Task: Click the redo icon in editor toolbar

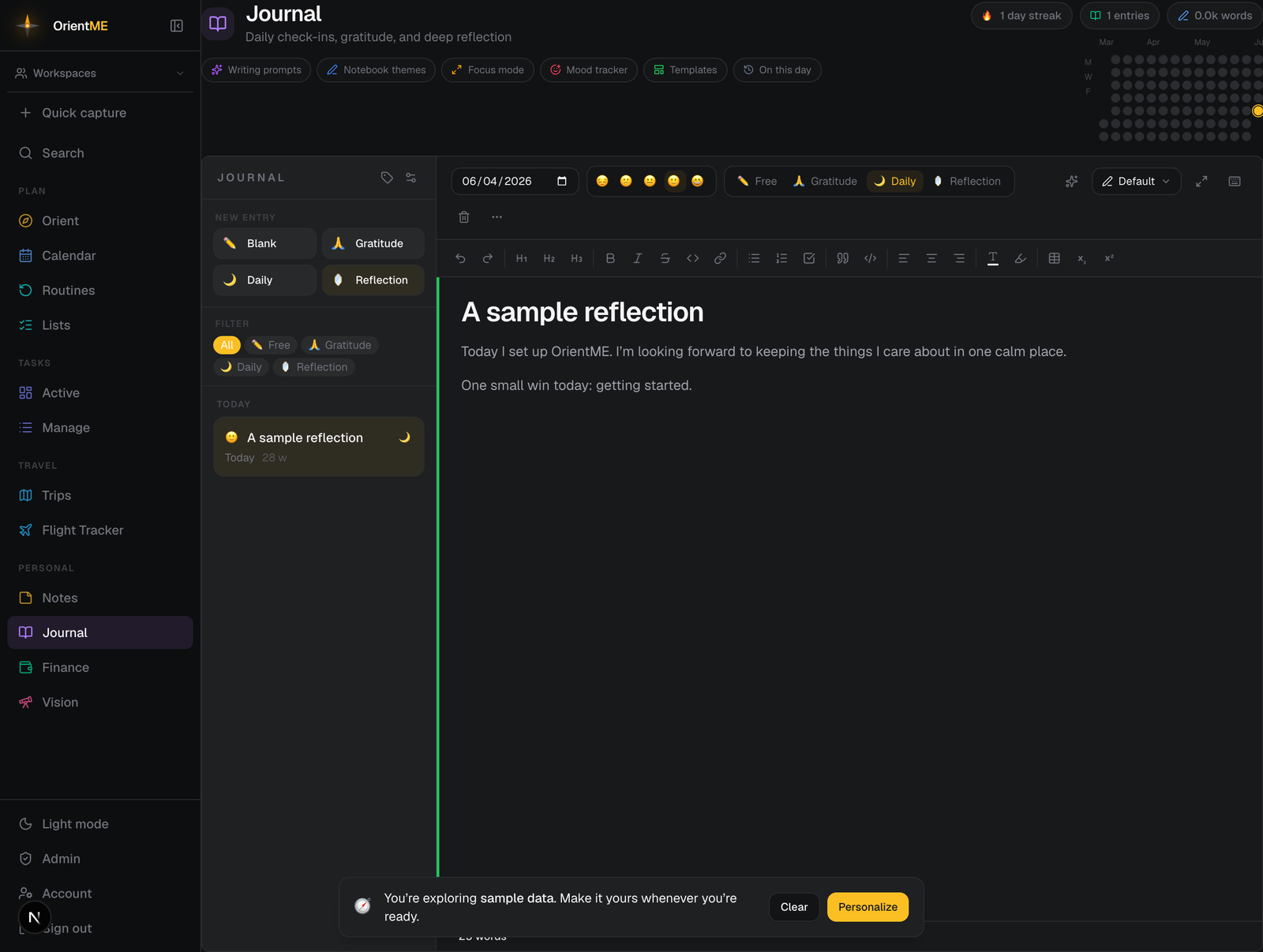Action: coord(488,258)
